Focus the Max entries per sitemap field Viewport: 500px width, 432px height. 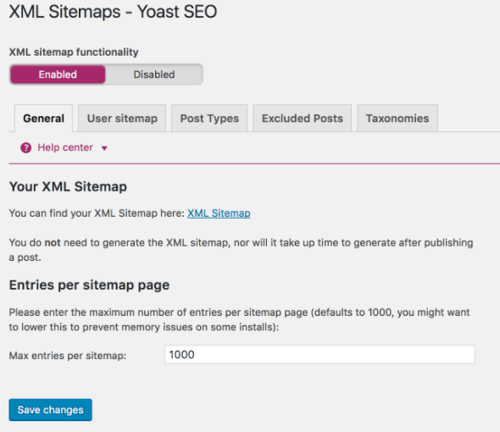pos(319,354)
